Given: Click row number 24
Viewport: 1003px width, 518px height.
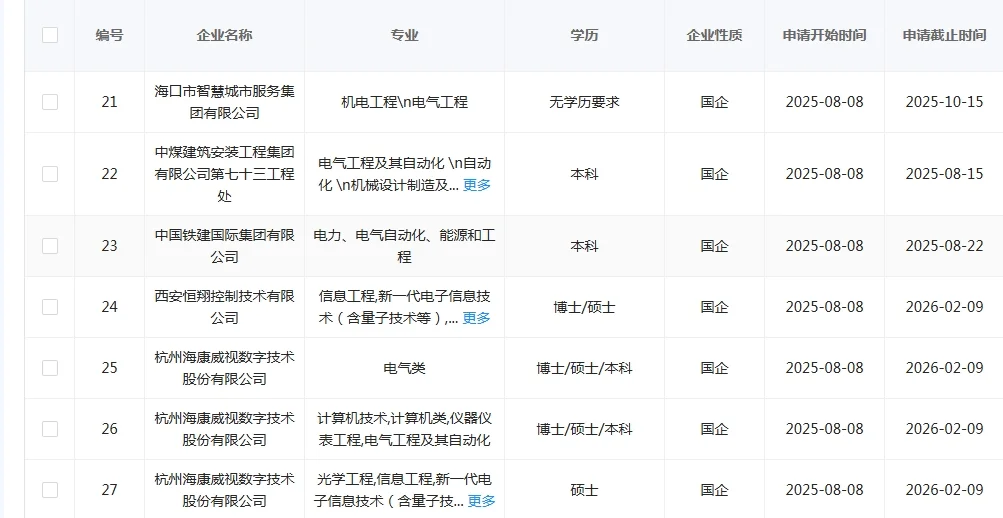Looking at the screenshot, I should 109,307.
